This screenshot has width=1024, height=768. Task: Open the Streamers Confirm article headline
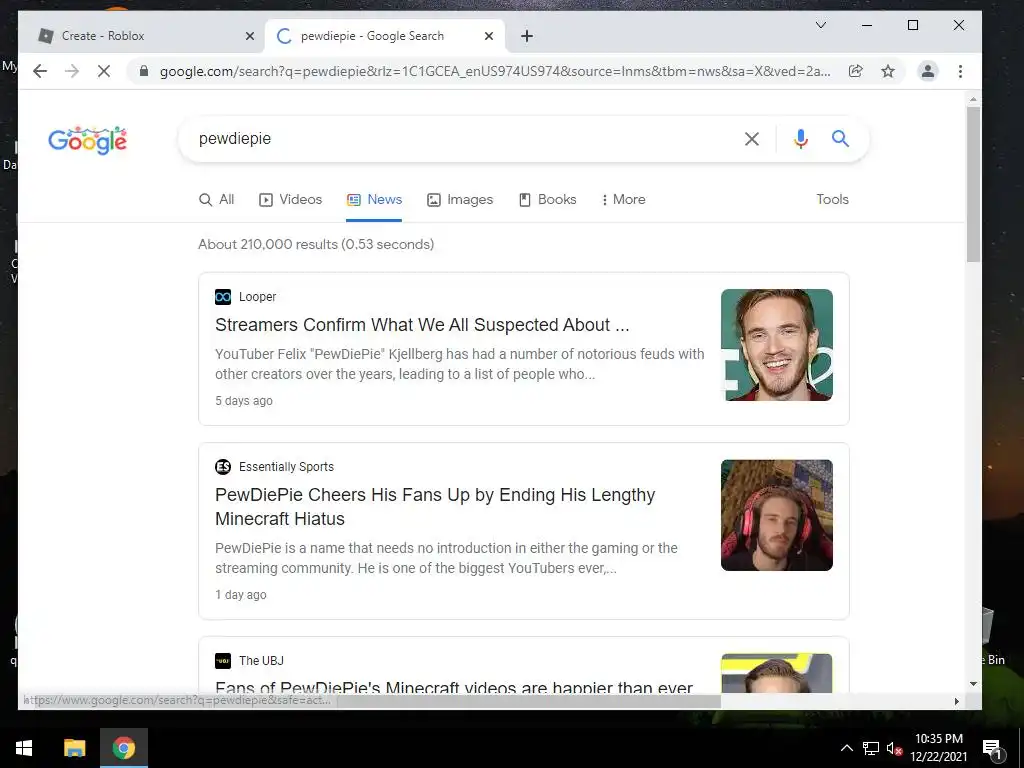tap(422, 325)
